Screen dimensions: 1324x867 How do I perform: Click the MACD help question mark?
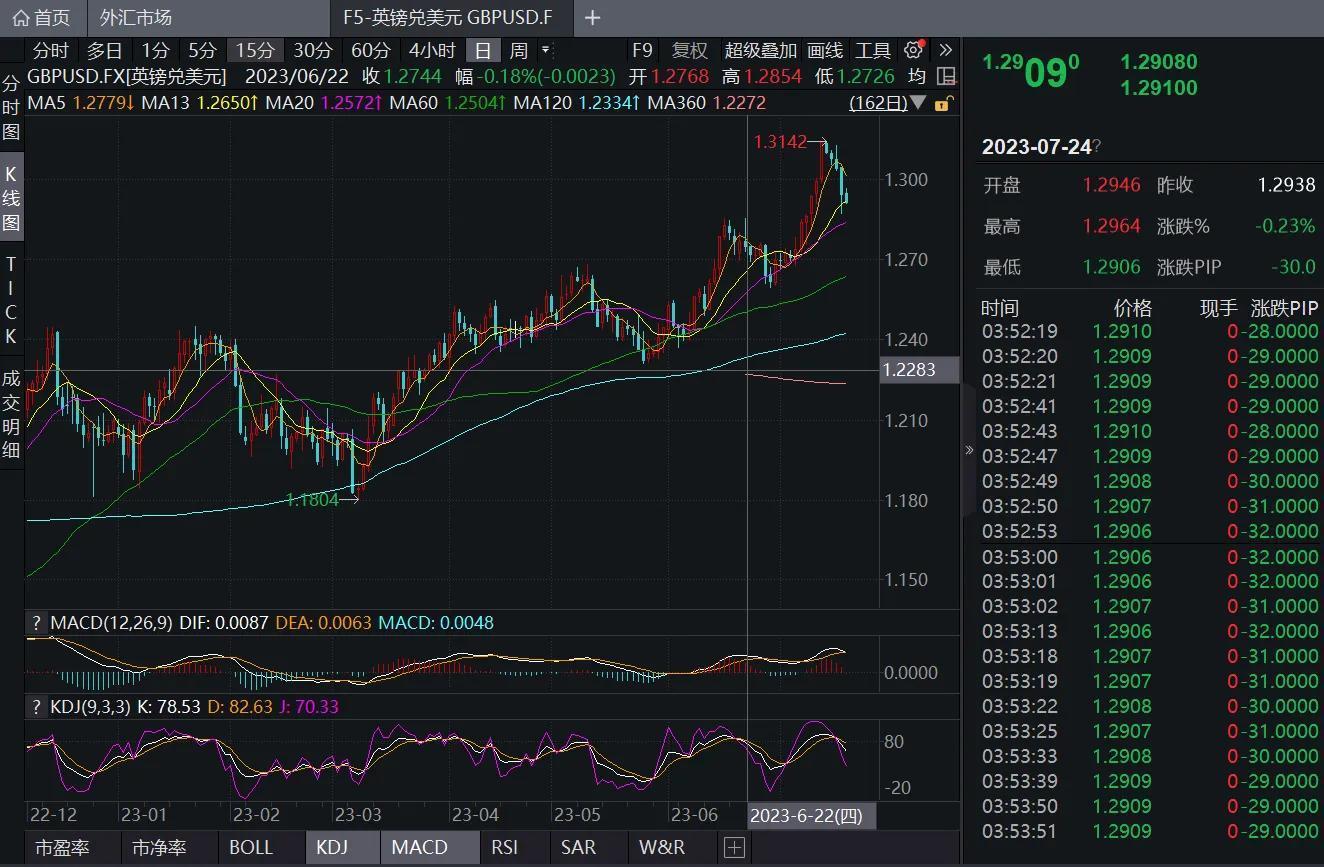click(37, 623)
